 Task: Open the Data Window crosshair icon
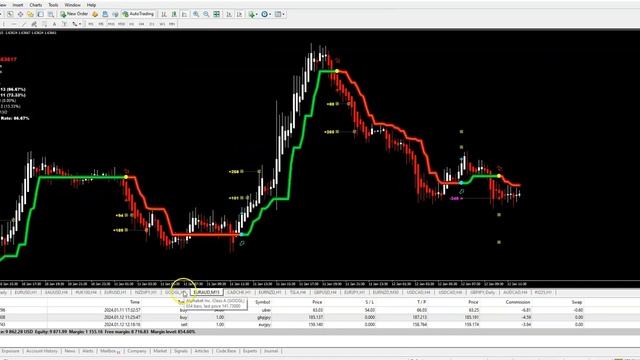[x=20, y=14]
